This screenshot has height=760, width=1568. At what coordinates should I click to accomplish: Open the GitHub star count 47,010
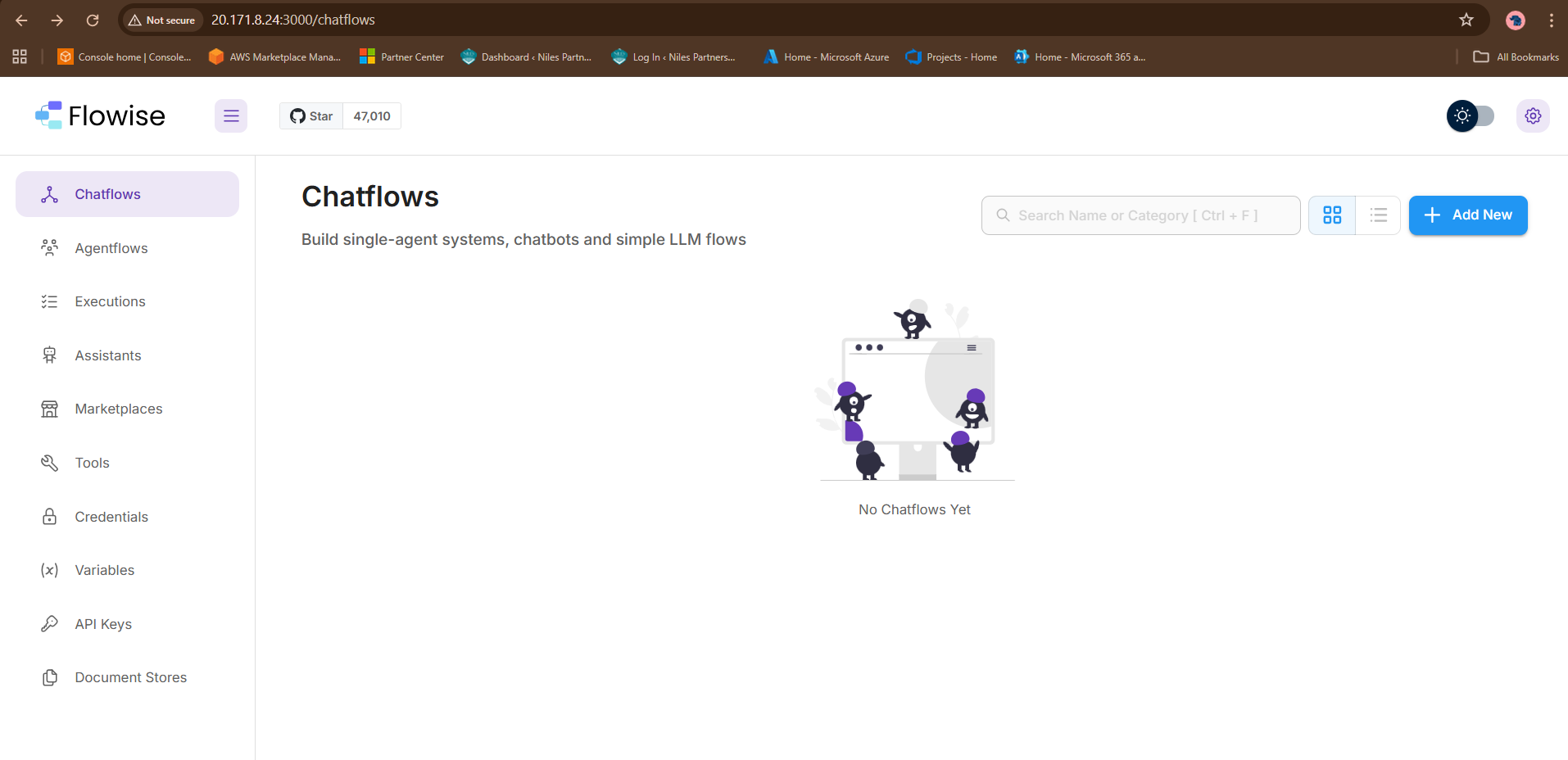[x=372, y=116]
